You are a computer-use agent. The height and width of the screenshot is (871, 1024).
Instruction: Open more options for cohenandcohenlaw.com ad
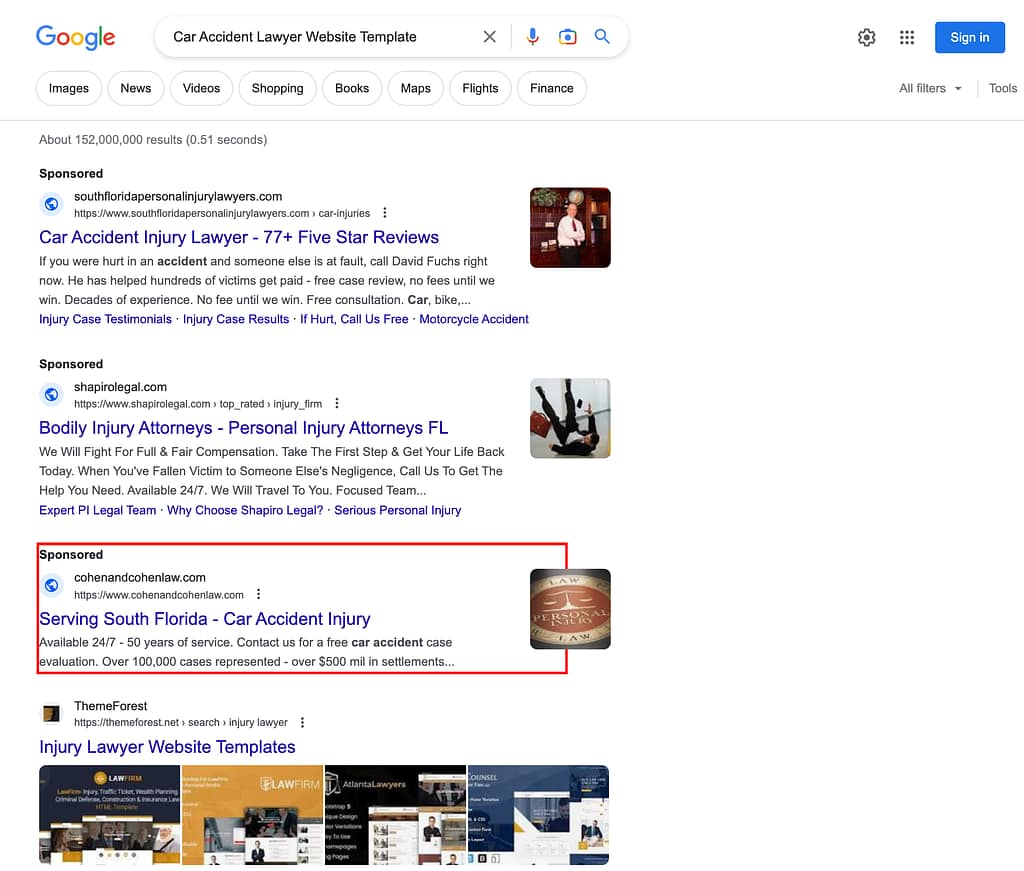click(x=259, y=594)
